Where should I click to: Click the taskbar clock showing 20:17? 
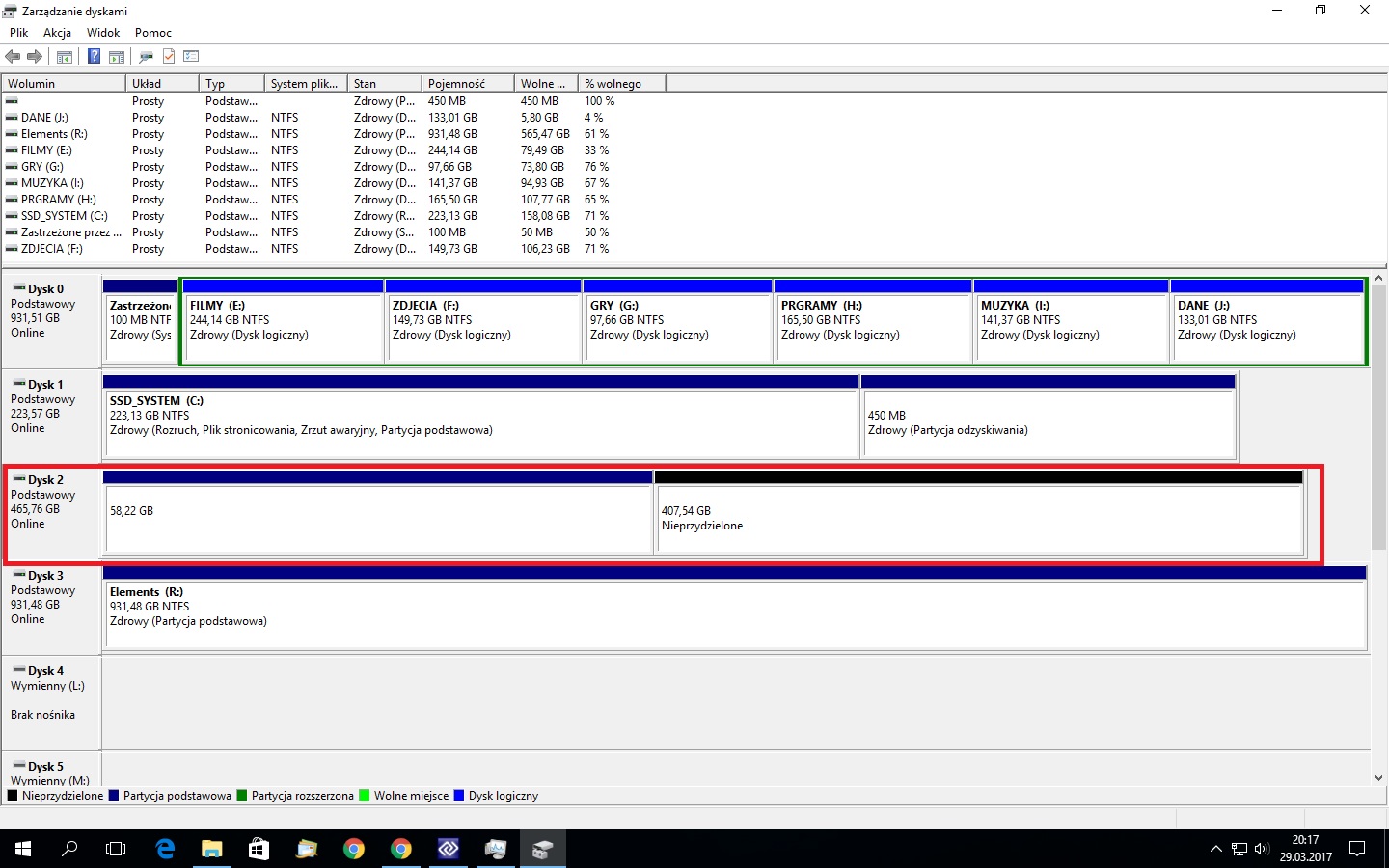[1305, 849]
